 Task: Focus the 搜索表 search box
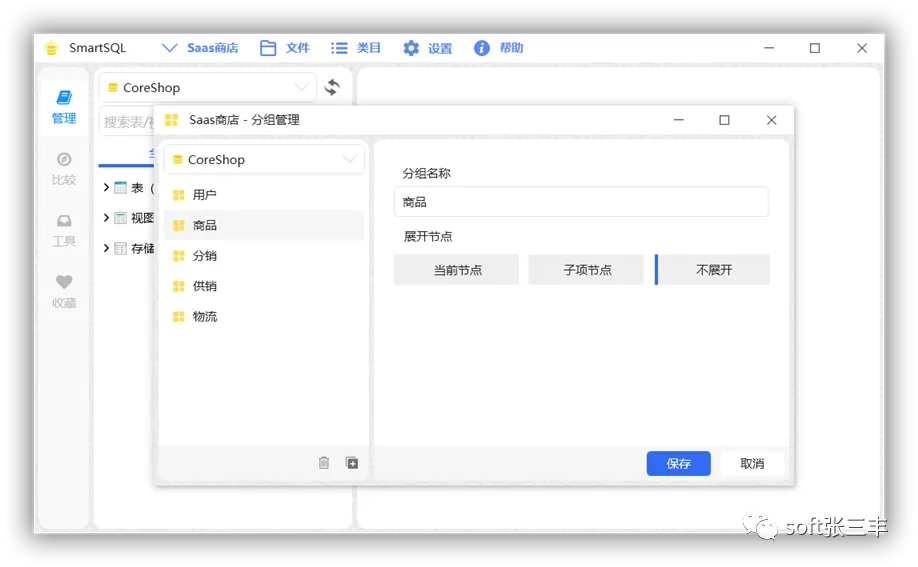pos(128,122)
